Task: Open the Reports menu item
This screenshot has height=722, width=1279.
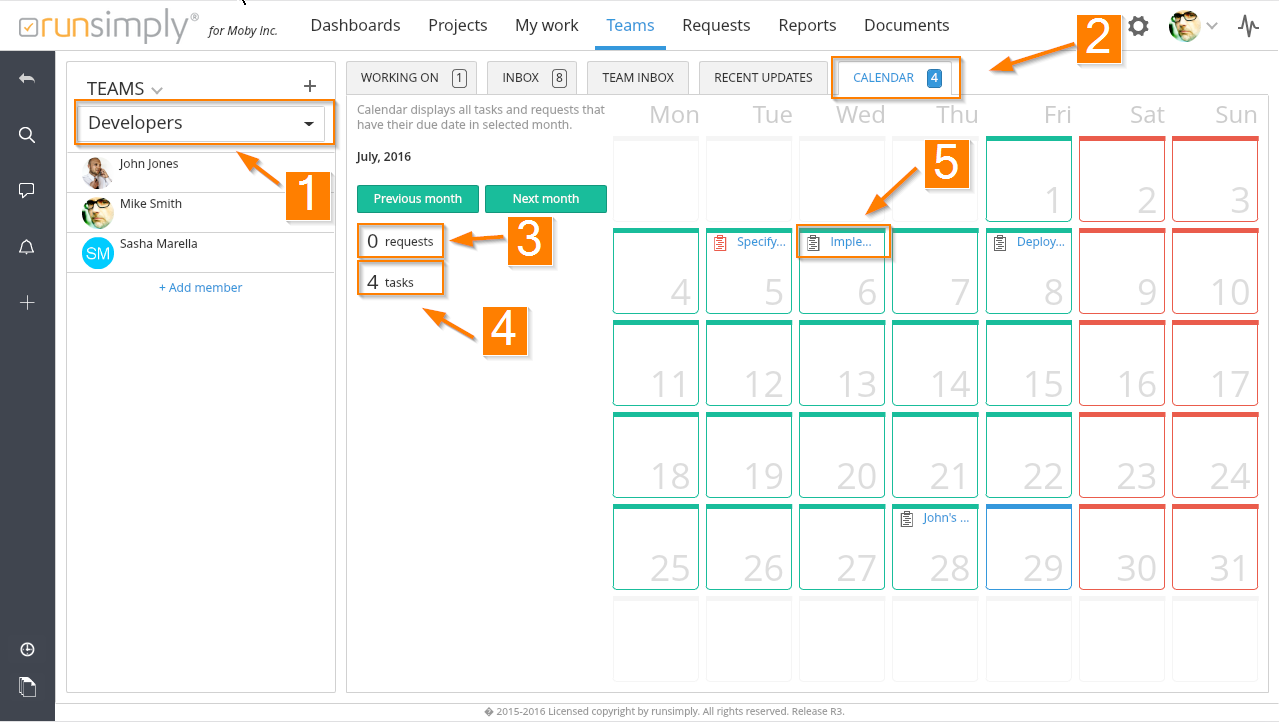Action: tap(807, 26)
